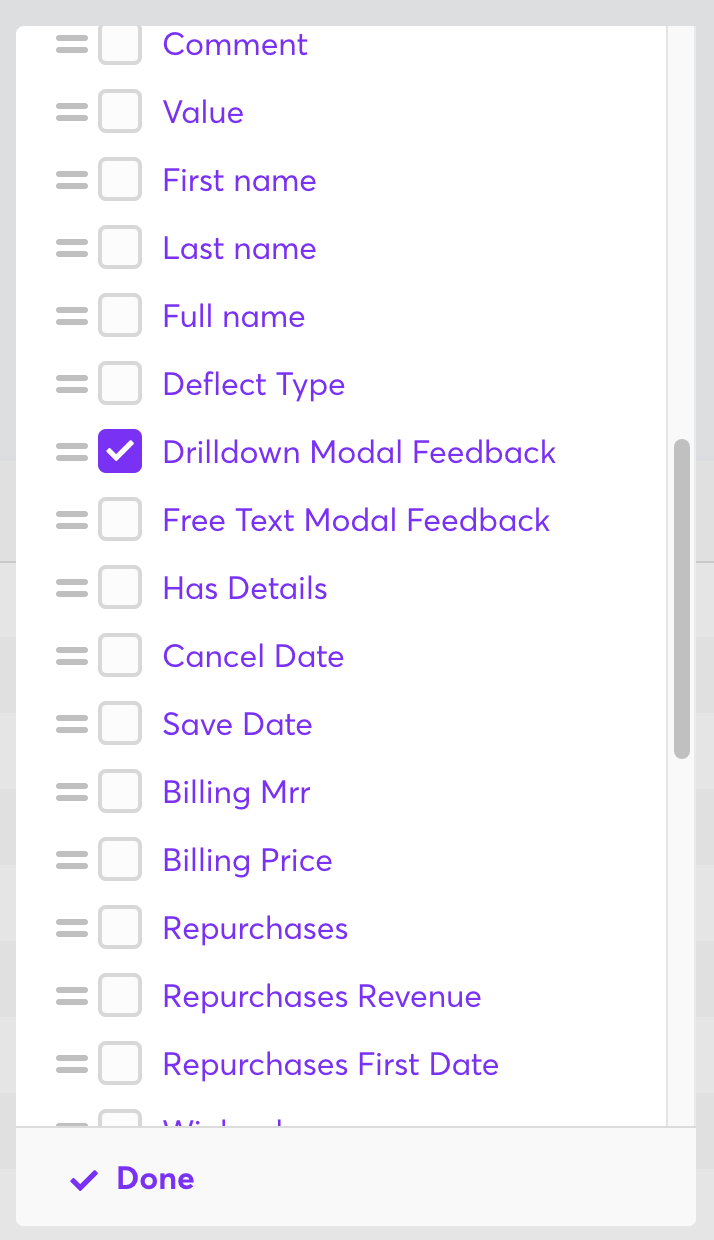
Task: Click the column list vertical scrollbar thumb
Action: tap(682, 598)
